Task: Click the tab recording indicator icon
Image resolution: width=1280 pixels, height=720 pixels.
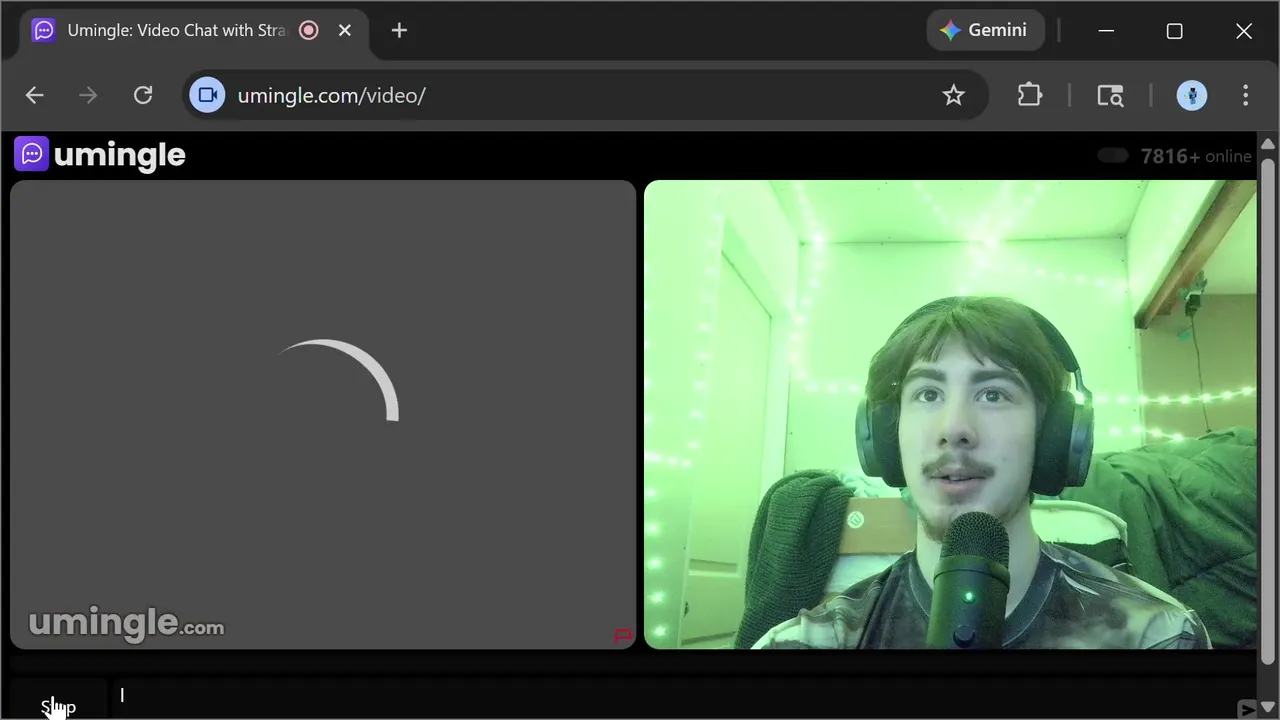Action: [309, 30]
